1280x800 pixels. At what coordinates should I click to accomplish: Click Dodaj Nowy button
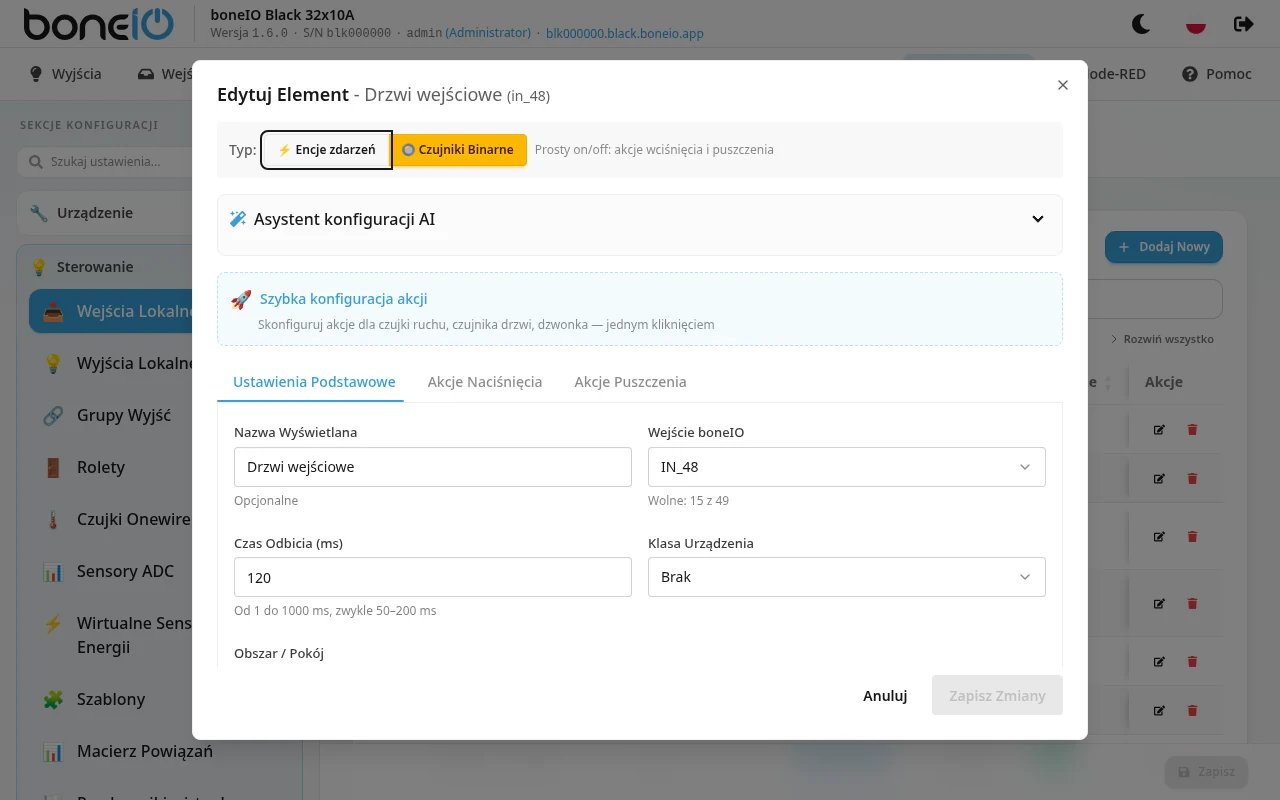click(1163, 247)
